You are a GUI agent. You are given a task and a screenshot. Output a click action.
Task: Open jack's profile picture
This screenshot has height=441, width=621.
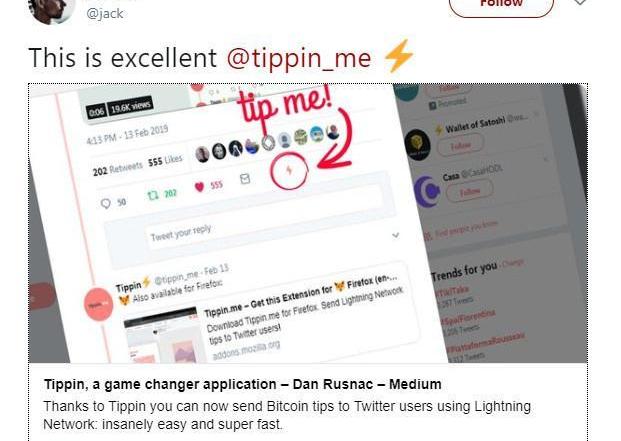[x=51, y=11]
